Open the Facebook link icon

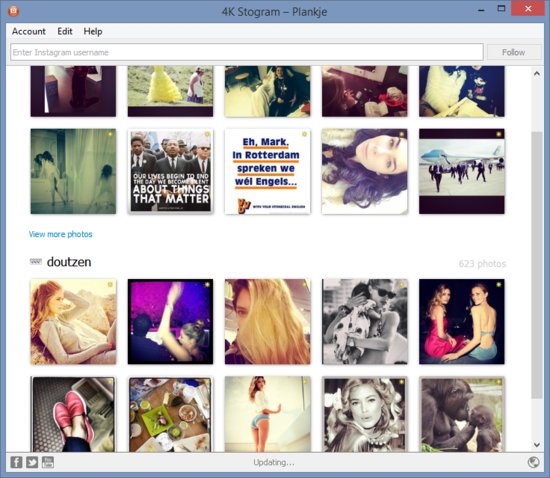pos(16,462)
